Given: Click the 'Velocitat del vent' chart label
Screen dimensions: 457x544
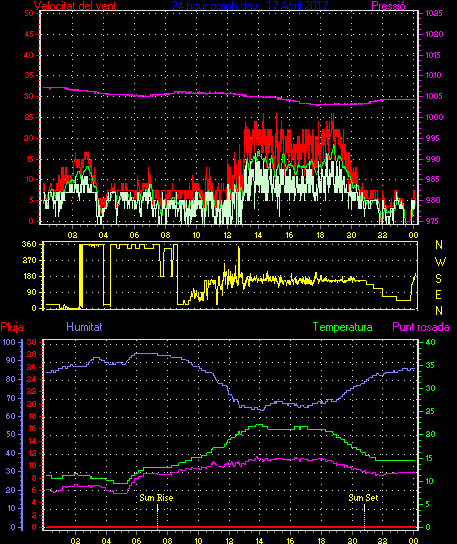Looking at the screenshot, I should click(x=75, y=6).
